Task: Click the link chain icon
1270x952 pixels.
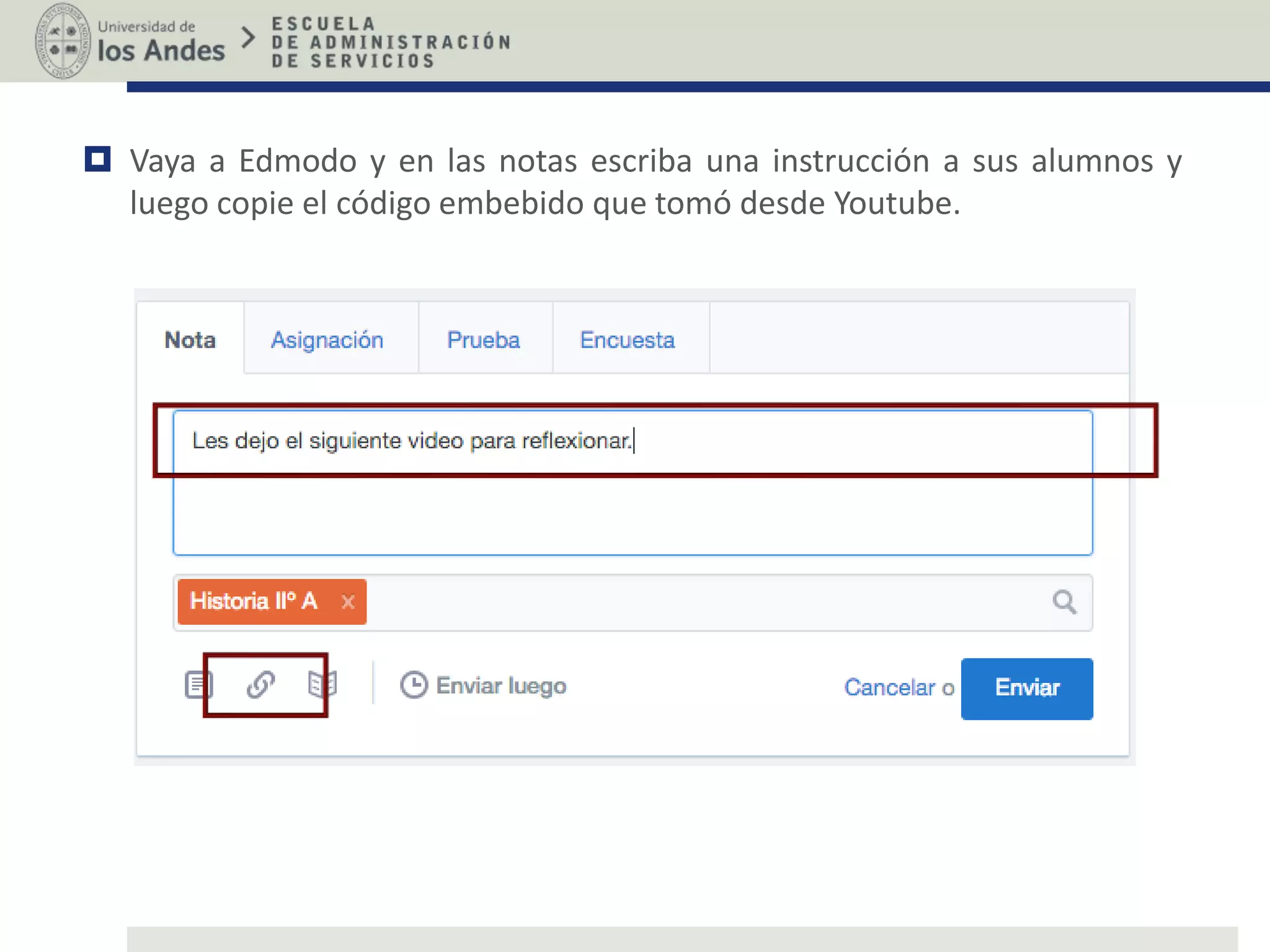Action: coord(260,685)
